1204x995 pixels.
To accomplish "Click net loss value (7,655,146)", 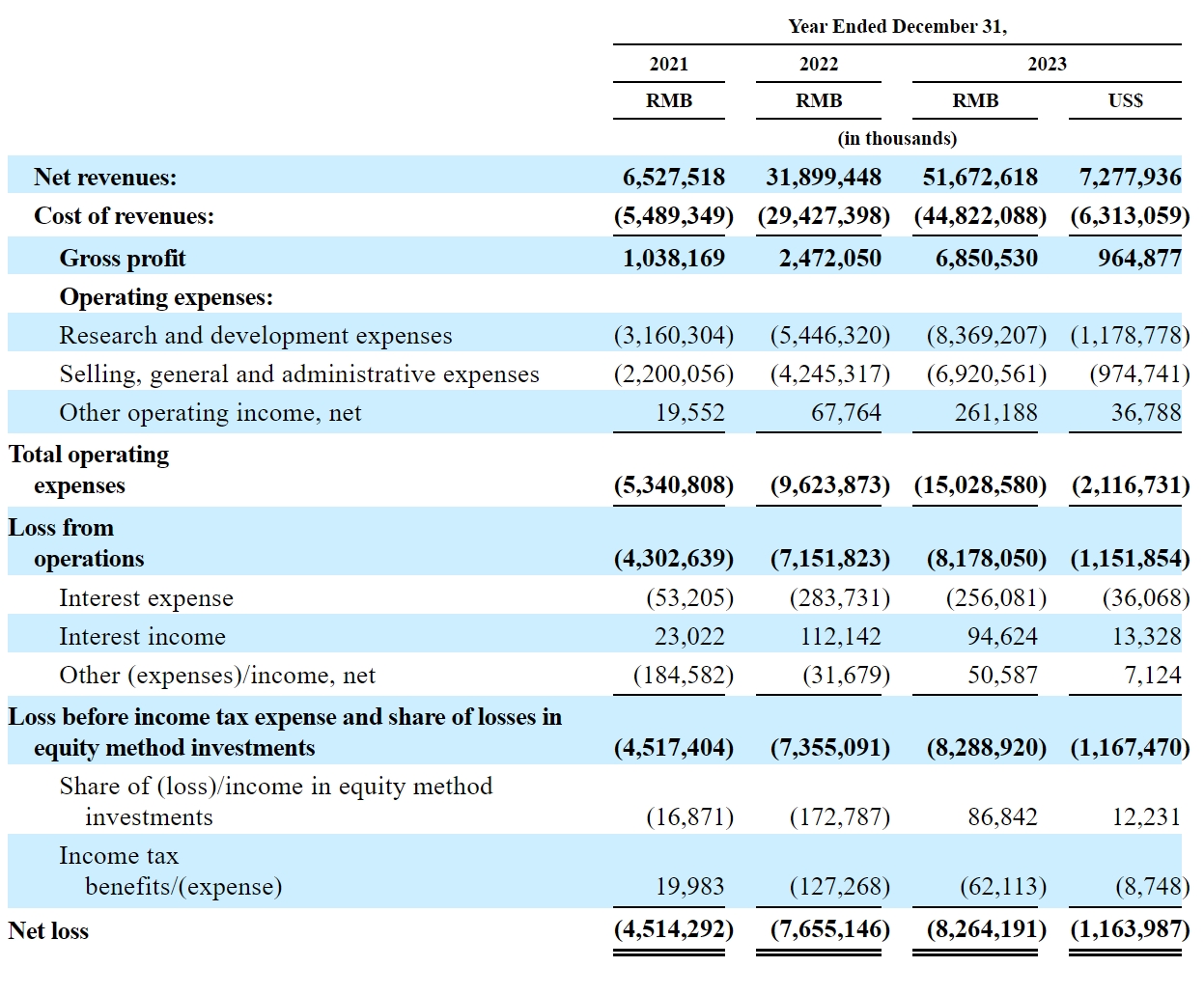I will click(x=830, y=929).
